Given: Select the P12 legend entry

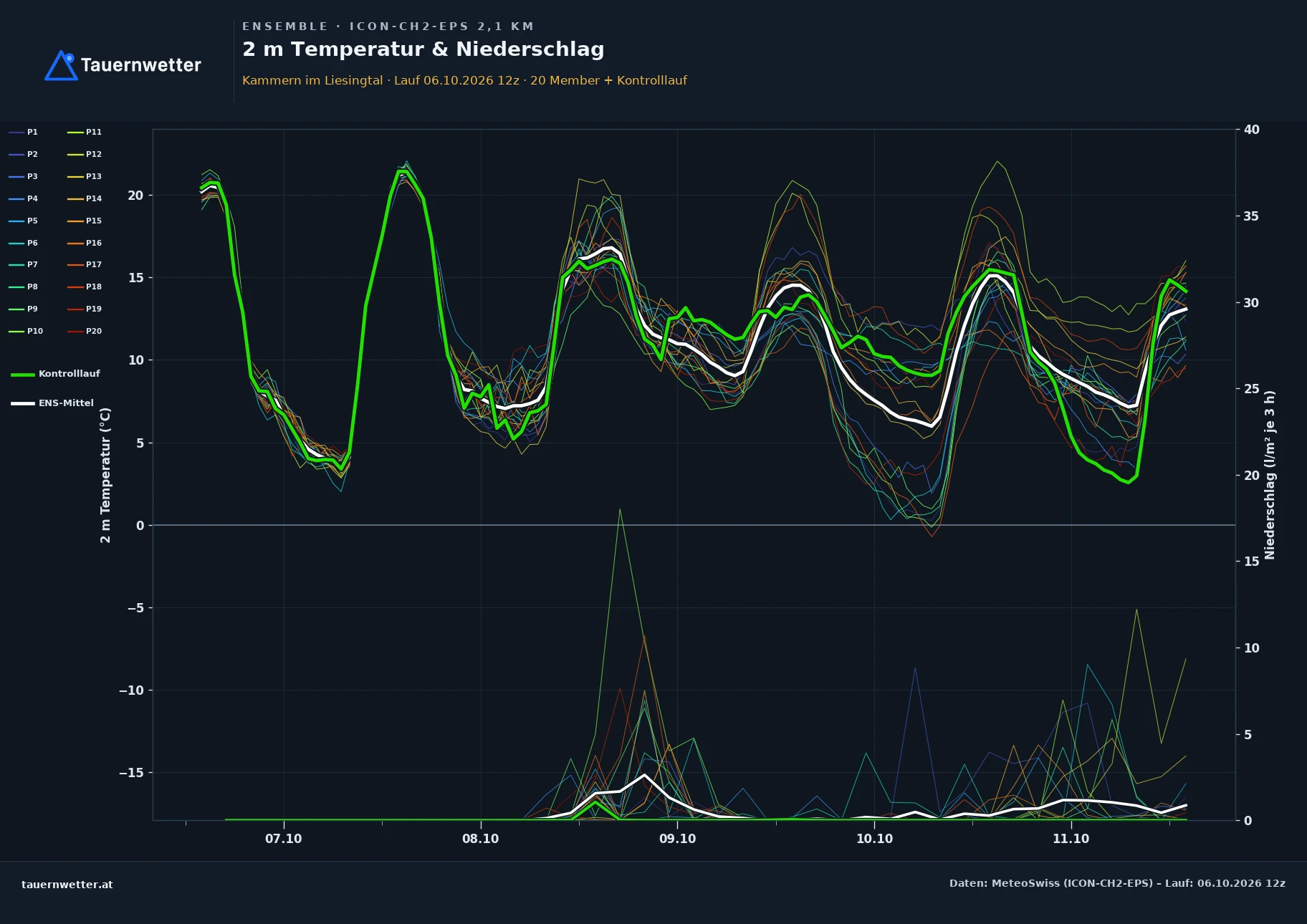Looking at the screenshot, I should click(85, 154).
